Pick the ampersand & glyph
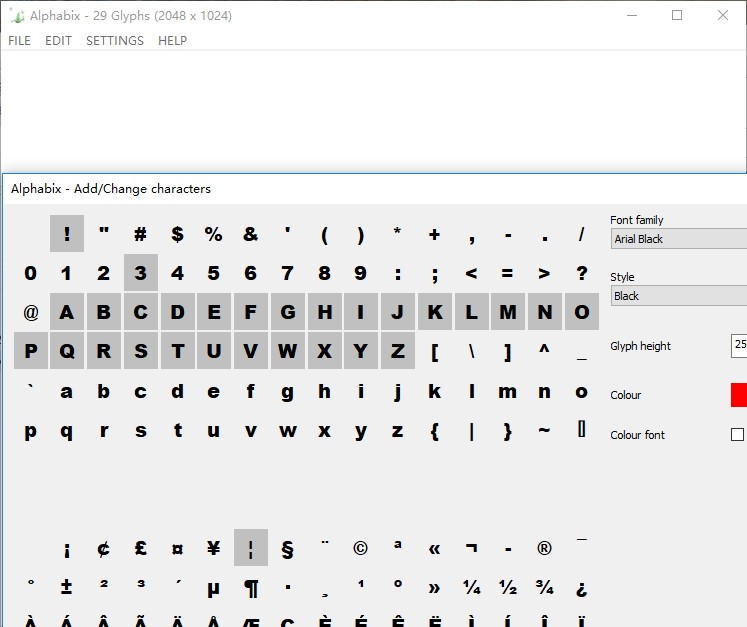The height and width of the screenshot is (627, 747). (x=250, y=234)
